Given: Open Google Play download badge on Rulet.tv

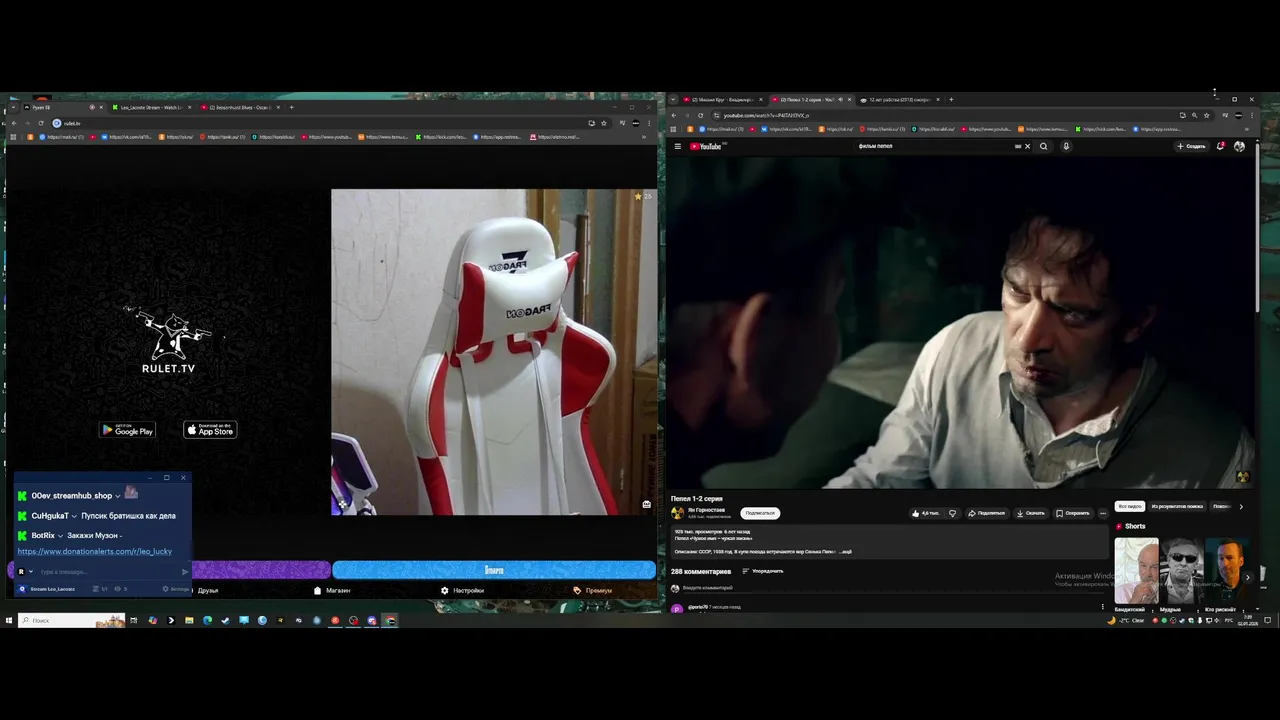Looking at the screenshot, I should (127, 430).
